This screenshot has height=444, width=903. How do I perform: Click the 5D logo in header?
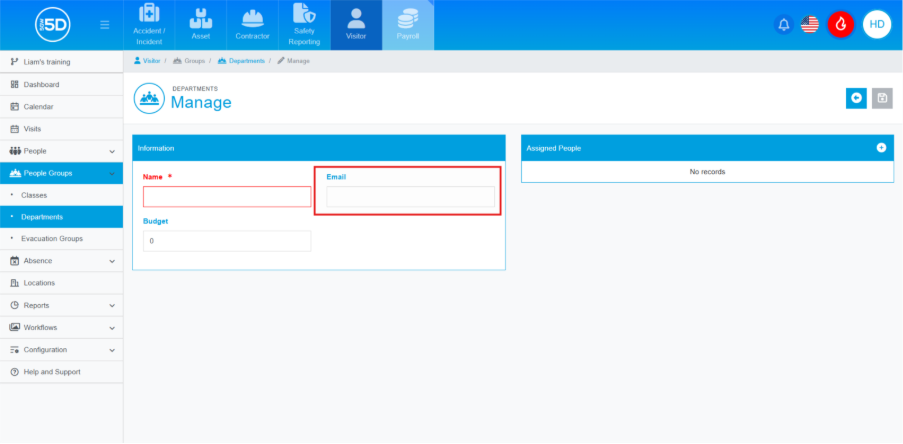pos(52,25)
